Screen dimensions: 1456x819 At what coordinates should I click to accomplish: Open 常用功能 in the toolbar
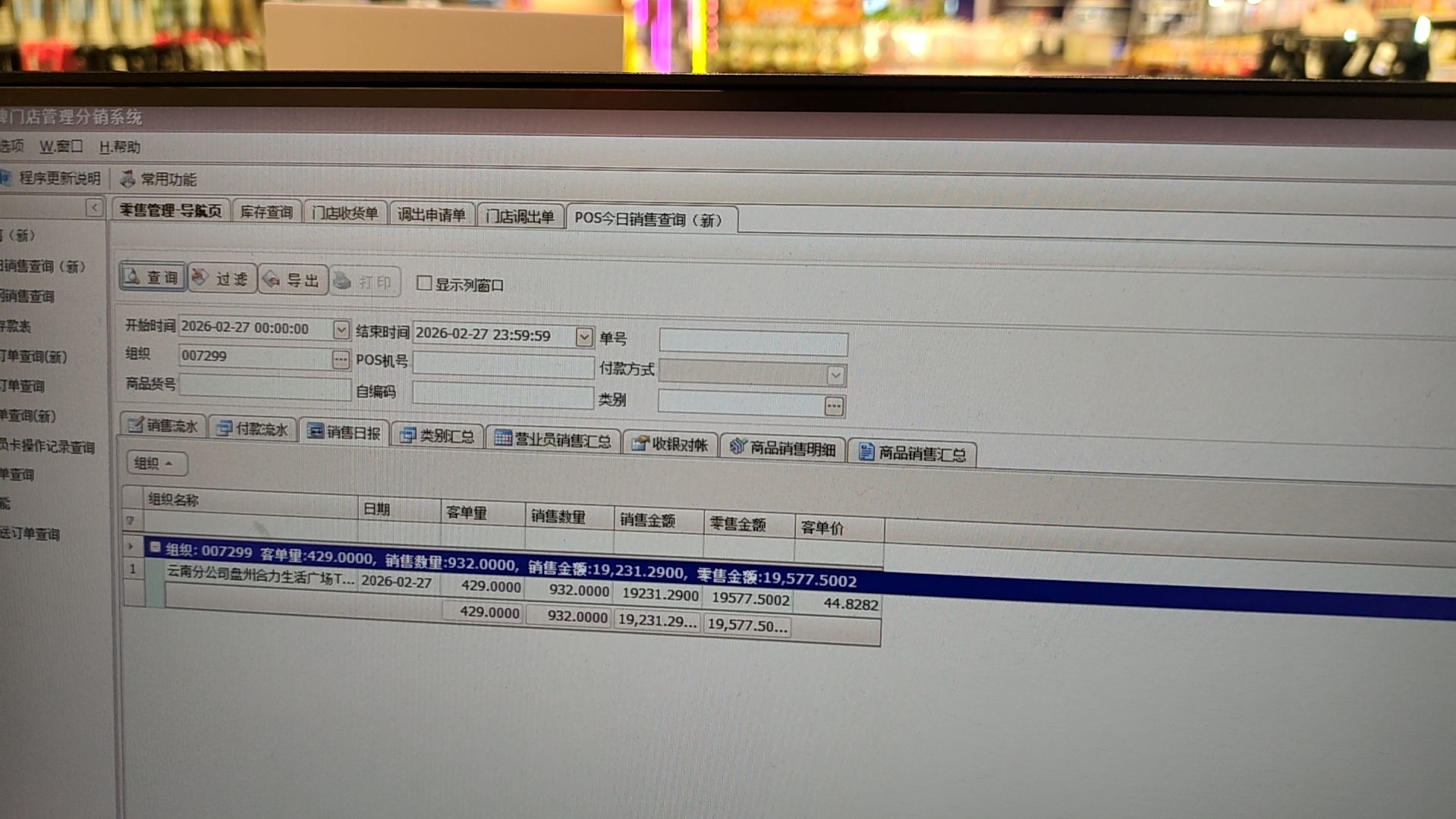159,179
